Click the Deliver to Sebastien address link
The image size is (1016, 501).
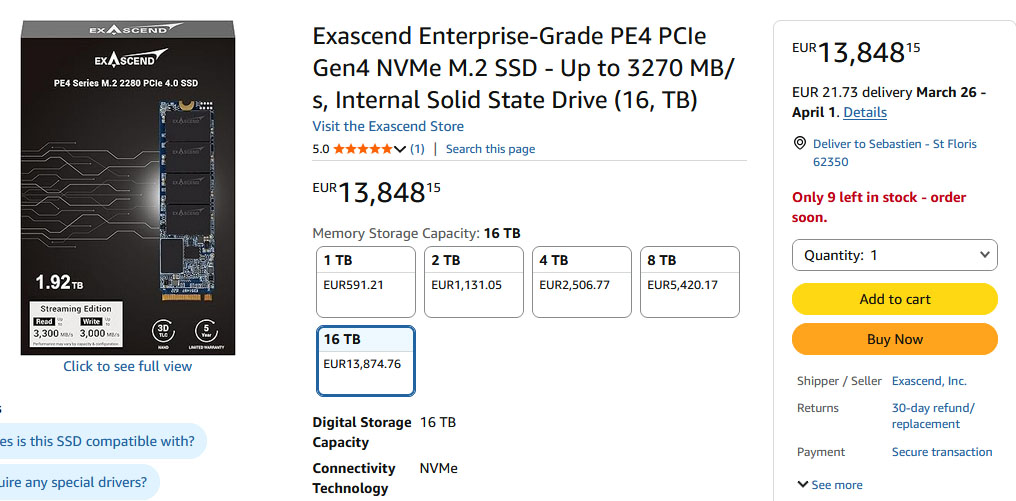click(x=894, y=152)
